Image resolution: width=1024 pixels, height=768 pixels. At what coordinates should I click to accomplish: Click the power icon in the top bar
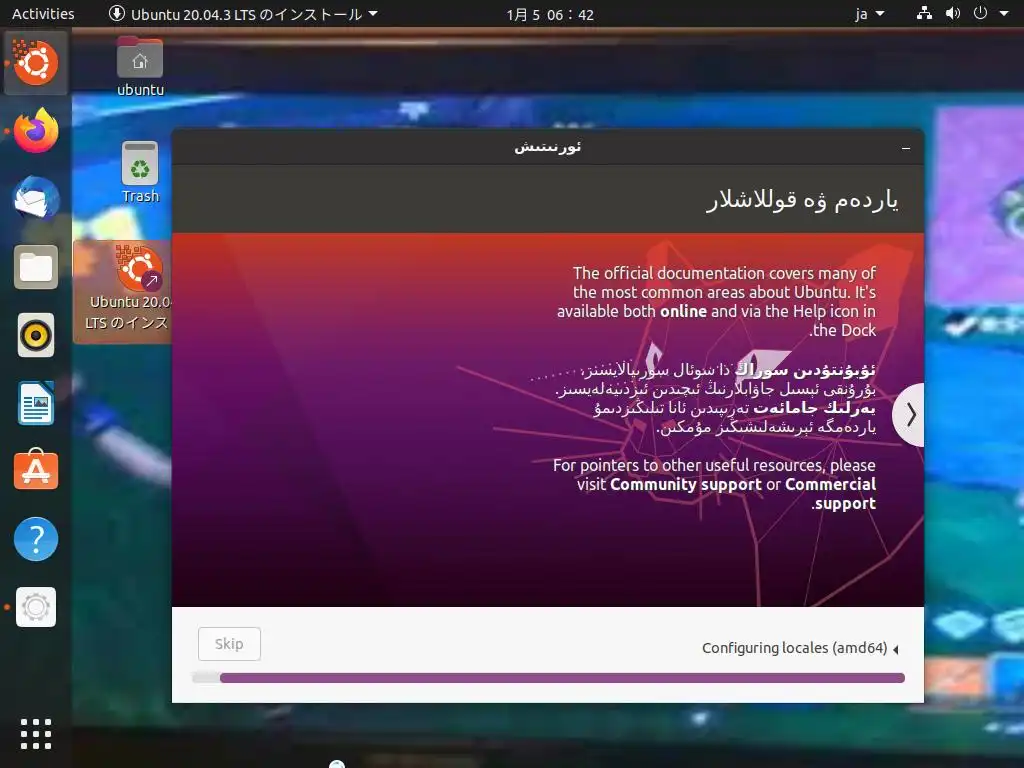[x=980, y=13]
